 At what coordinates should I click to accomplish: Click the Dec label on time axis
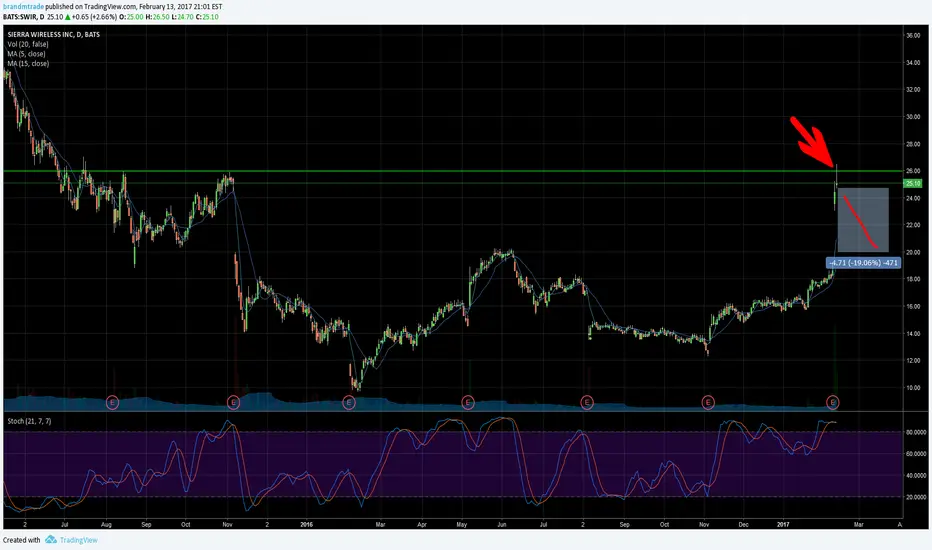pos(743,524)
